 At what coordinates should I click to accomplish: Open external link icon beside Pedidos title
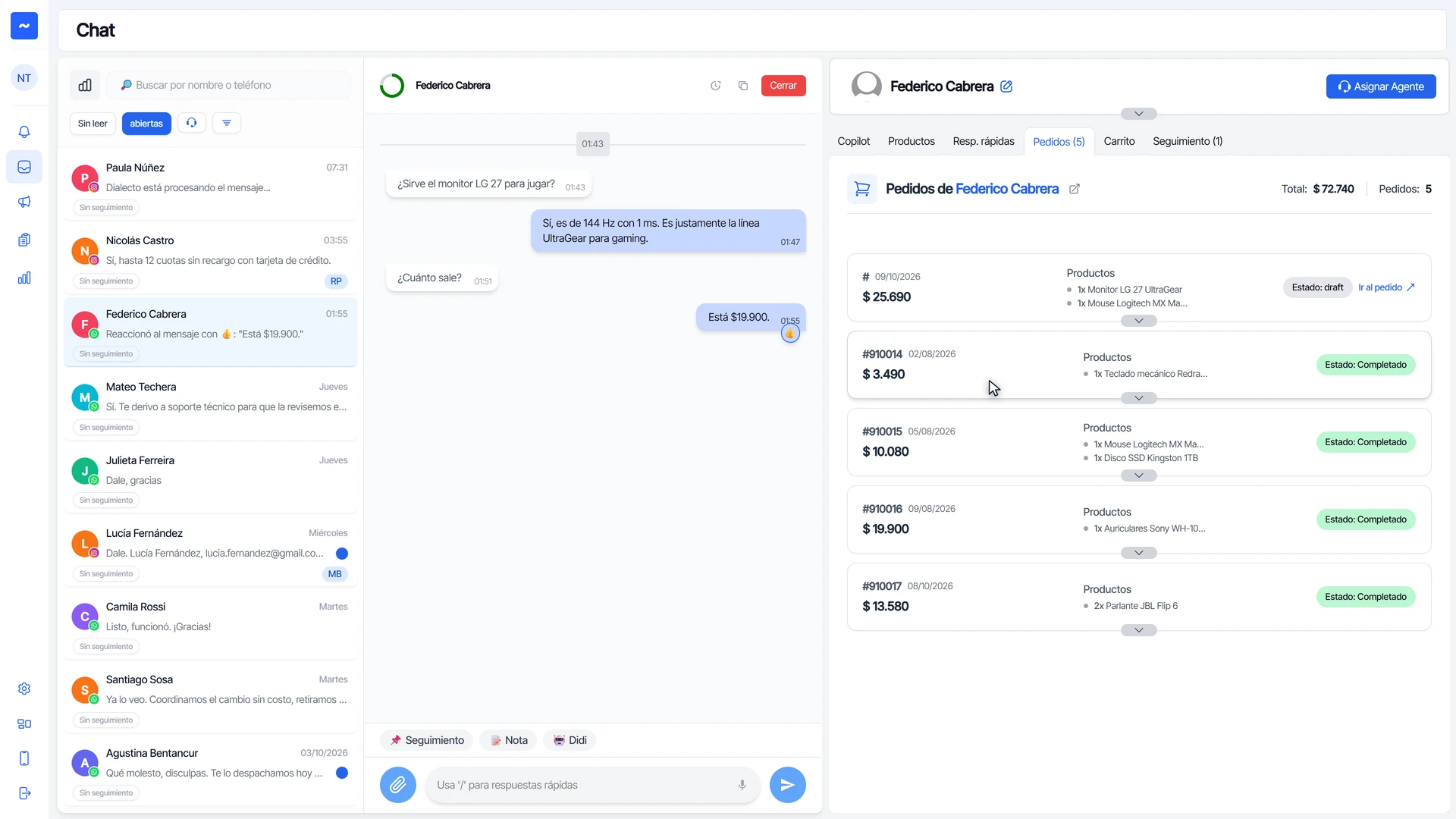click(1075, 189)
